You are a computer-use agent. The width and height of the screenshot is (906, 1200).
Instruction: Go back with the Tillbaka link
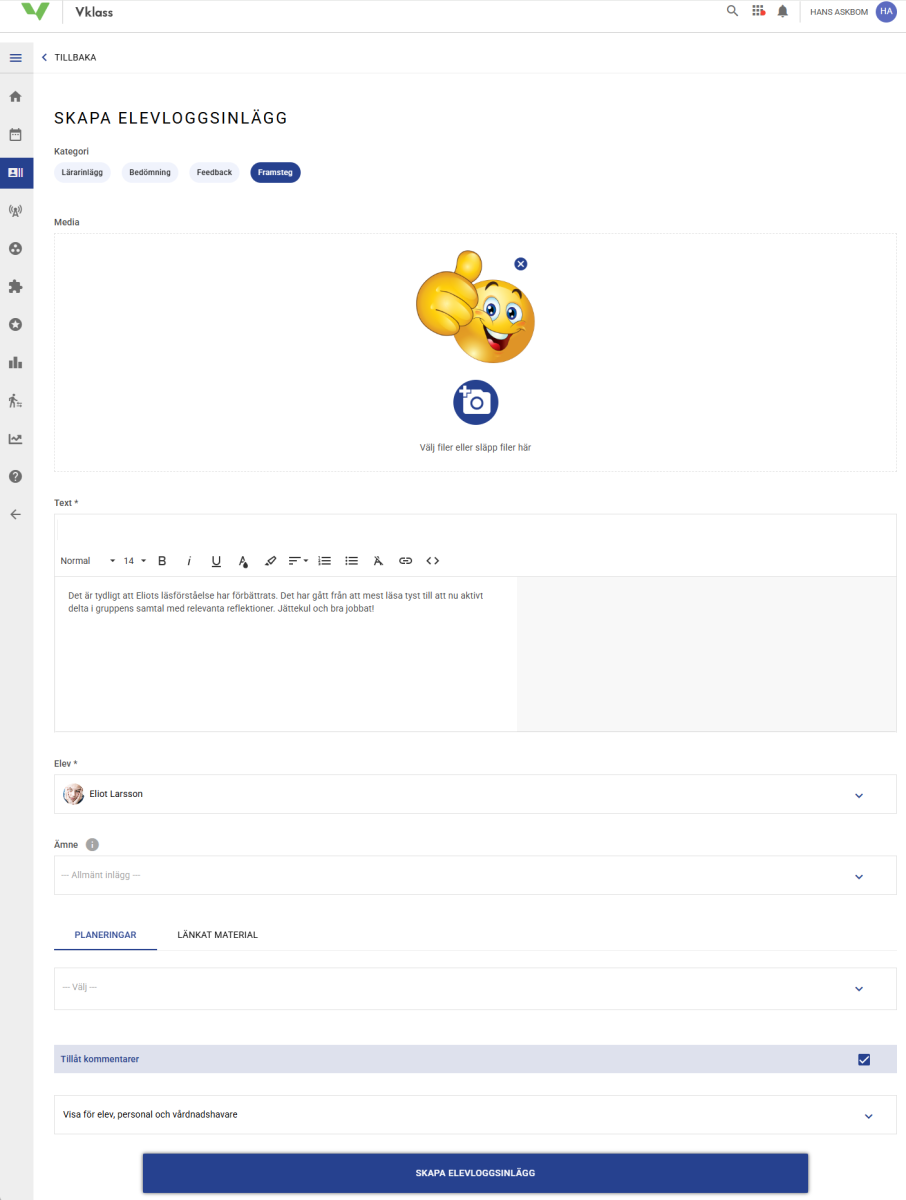(69, 58)
